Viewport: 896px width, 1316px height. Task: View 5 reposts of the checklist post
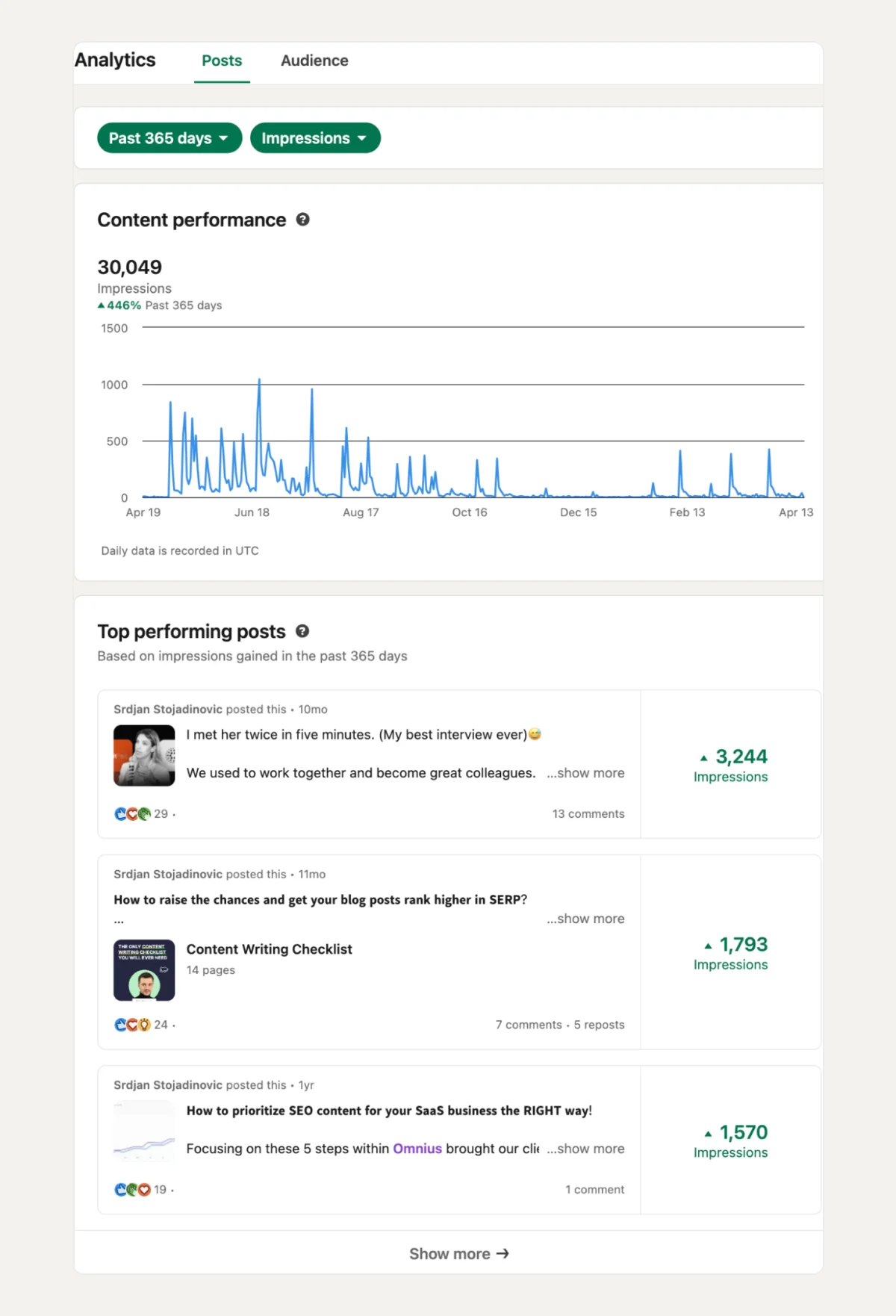(599, 1025)
